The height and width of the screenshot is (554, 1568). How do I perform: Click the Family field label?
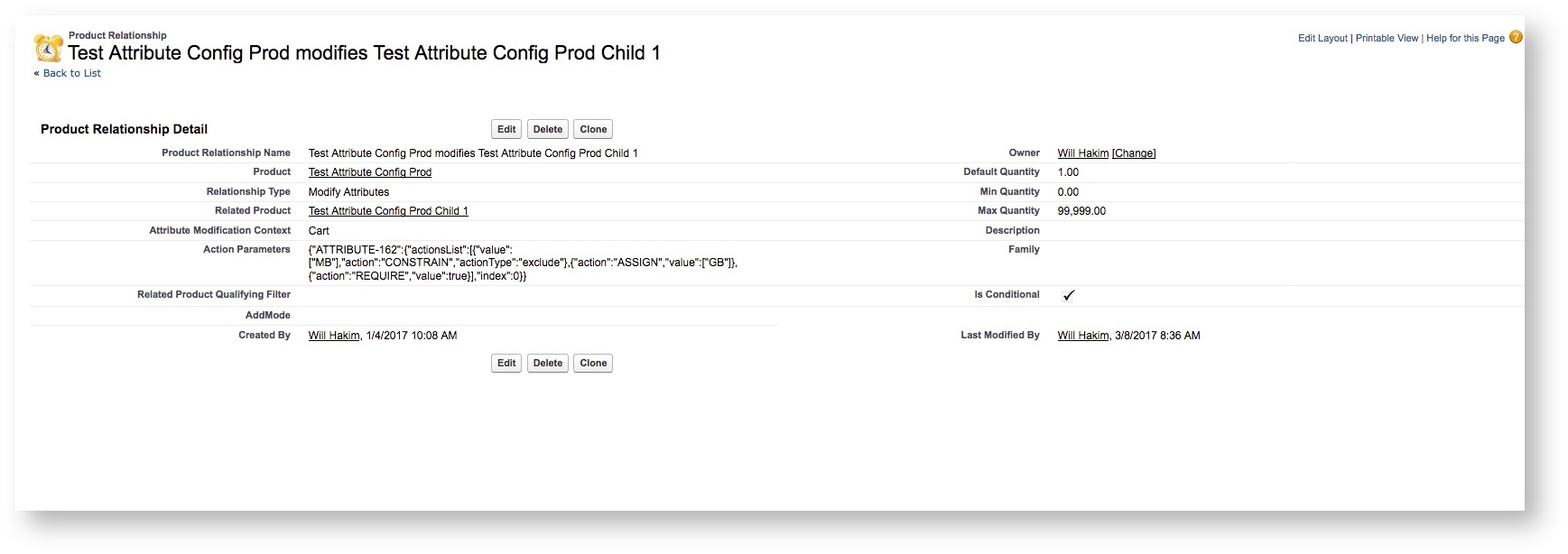coord(1024,249)
